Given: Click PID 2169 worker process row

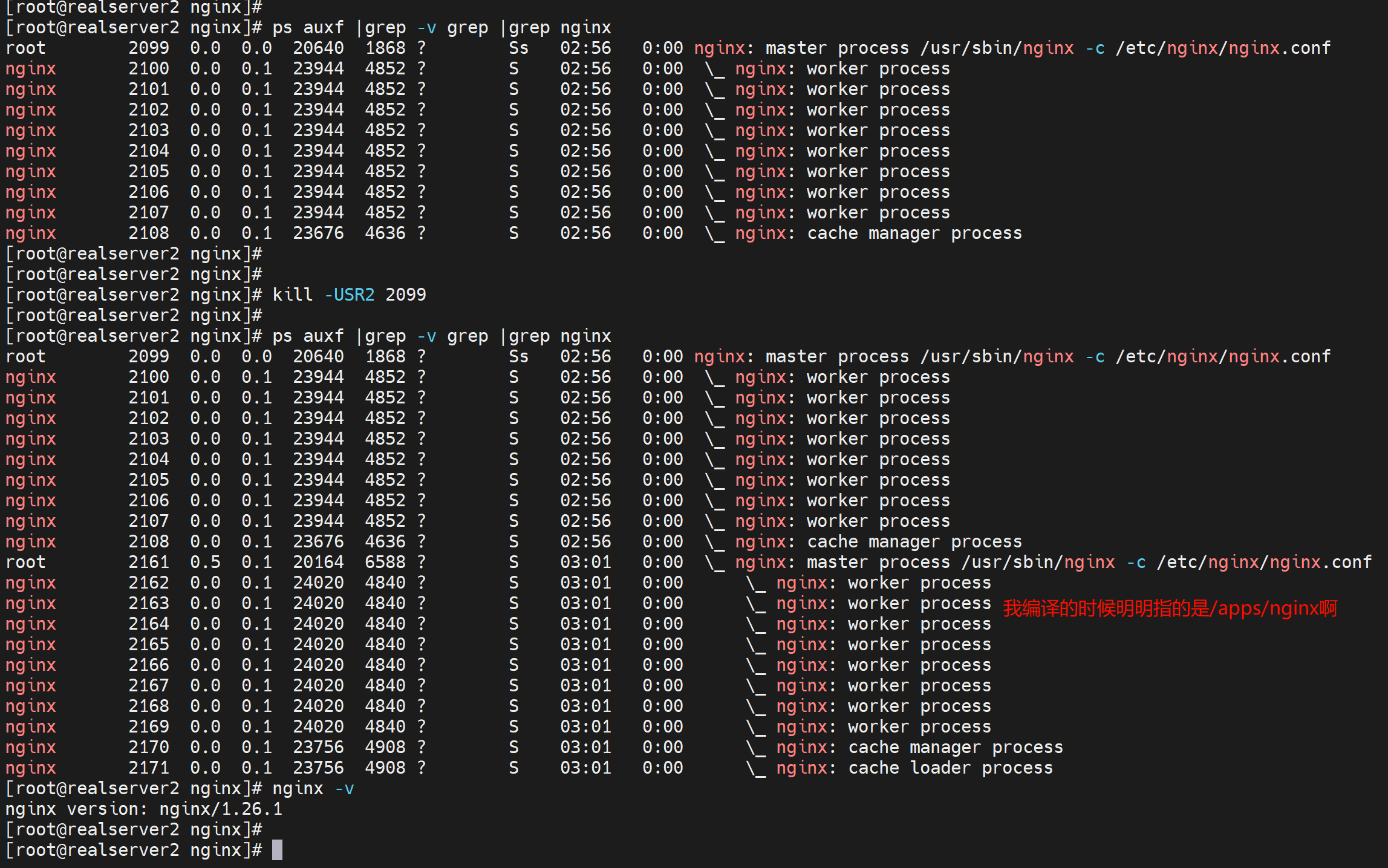Looking at the screenshot, I should tap(149, 726).
